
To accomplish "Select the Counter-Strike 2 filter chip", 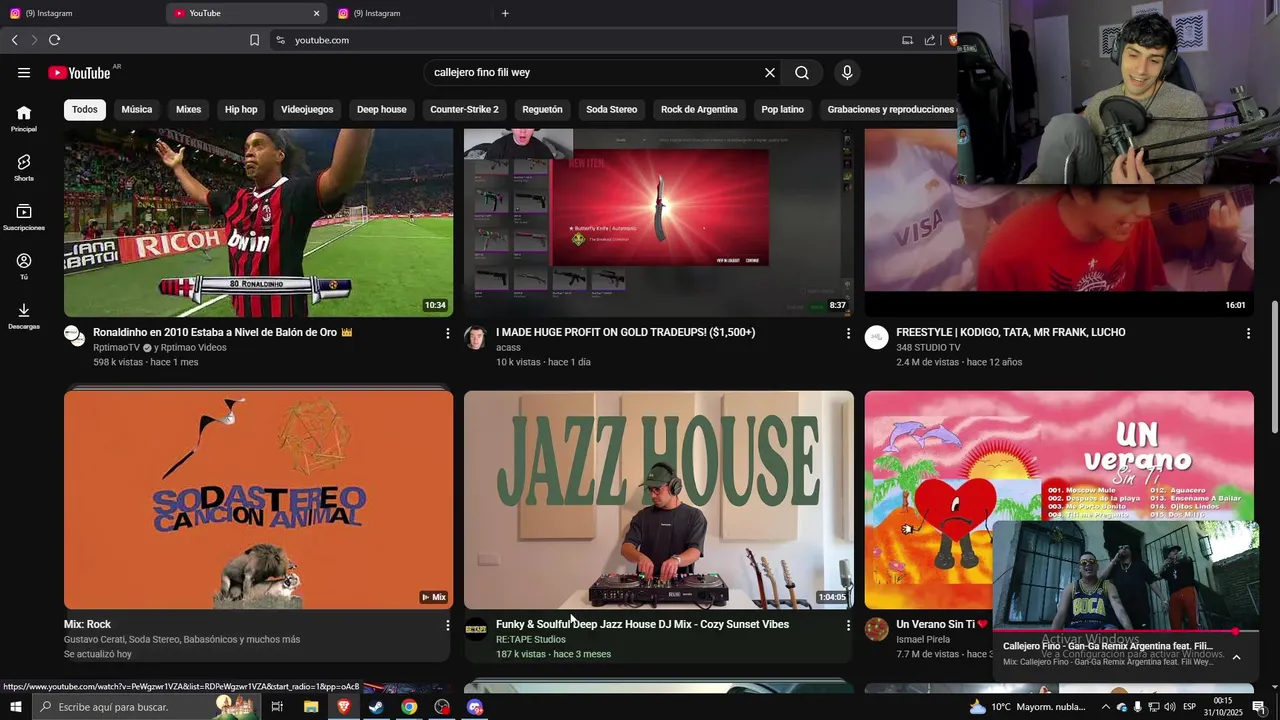I will 464,109.
